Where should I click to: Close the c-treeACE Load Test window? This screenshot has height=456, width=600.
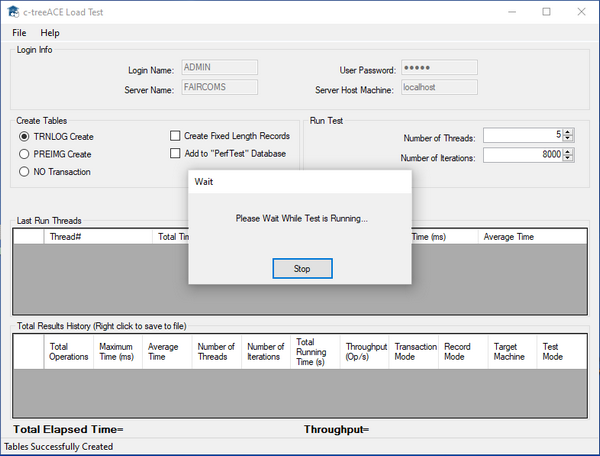point(581,12)
